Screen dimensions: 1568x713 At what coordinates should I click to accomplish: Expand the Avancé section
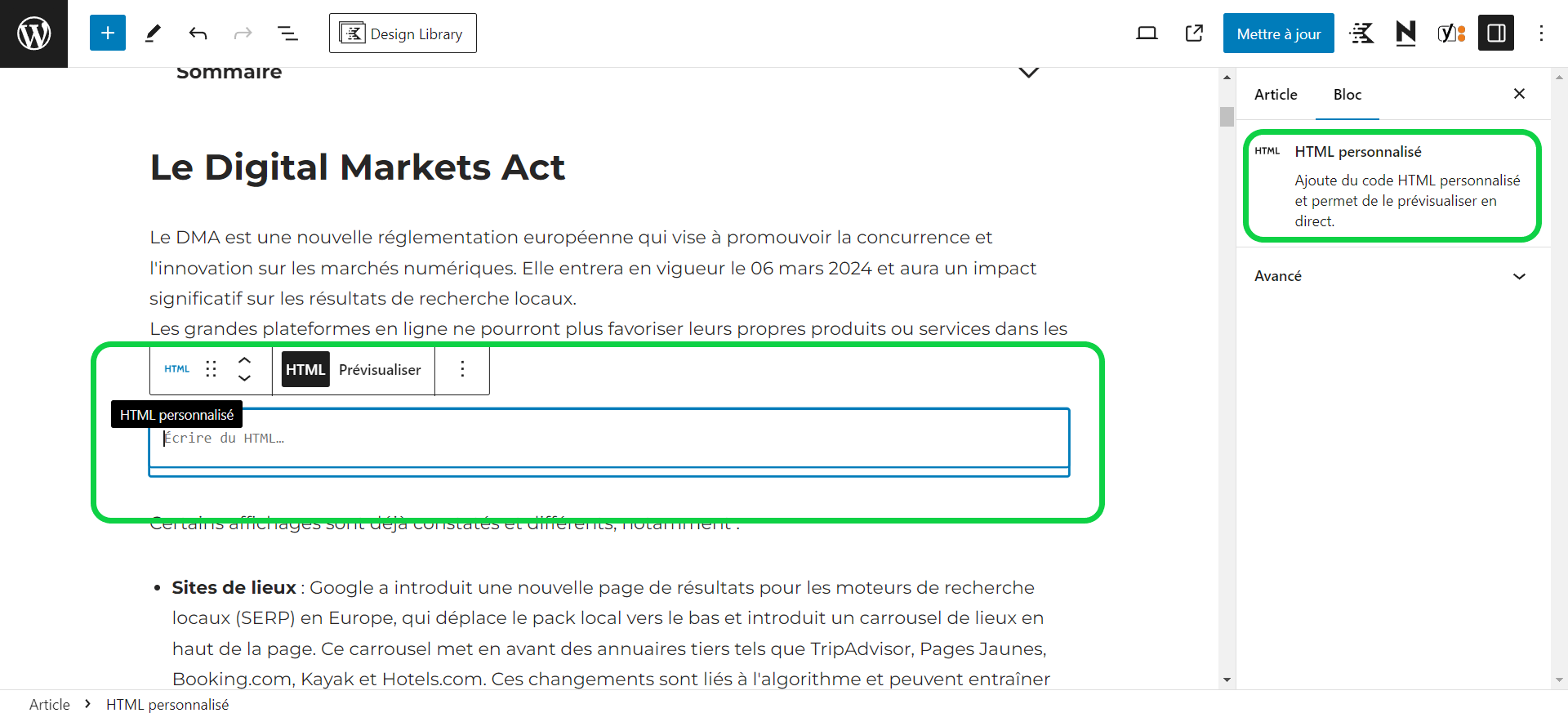[x=1389, y=276]
